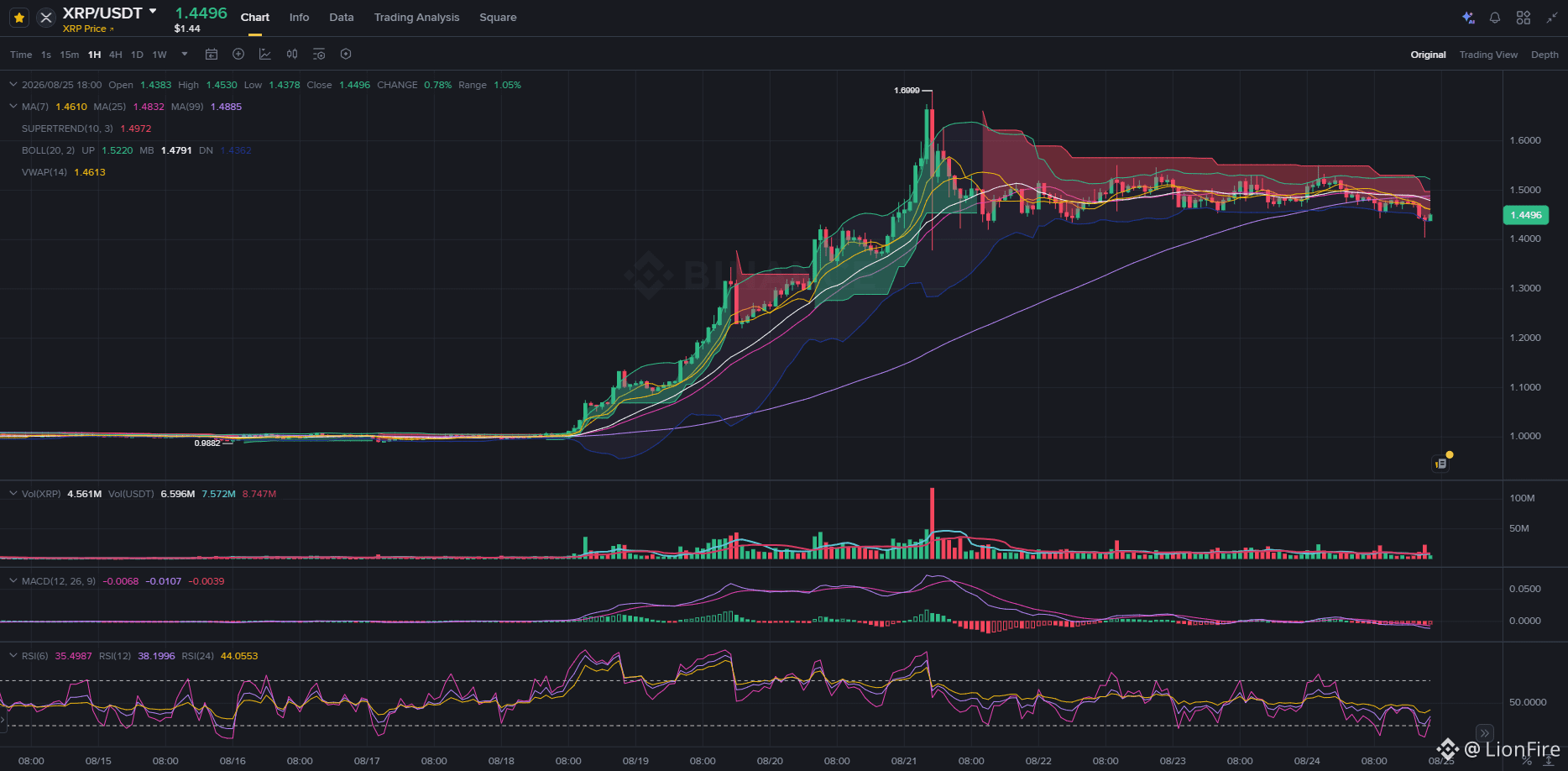The image size is (1568, 771).
Task: Open the AI assistant sparkle icon
Action: (1468, 18)
